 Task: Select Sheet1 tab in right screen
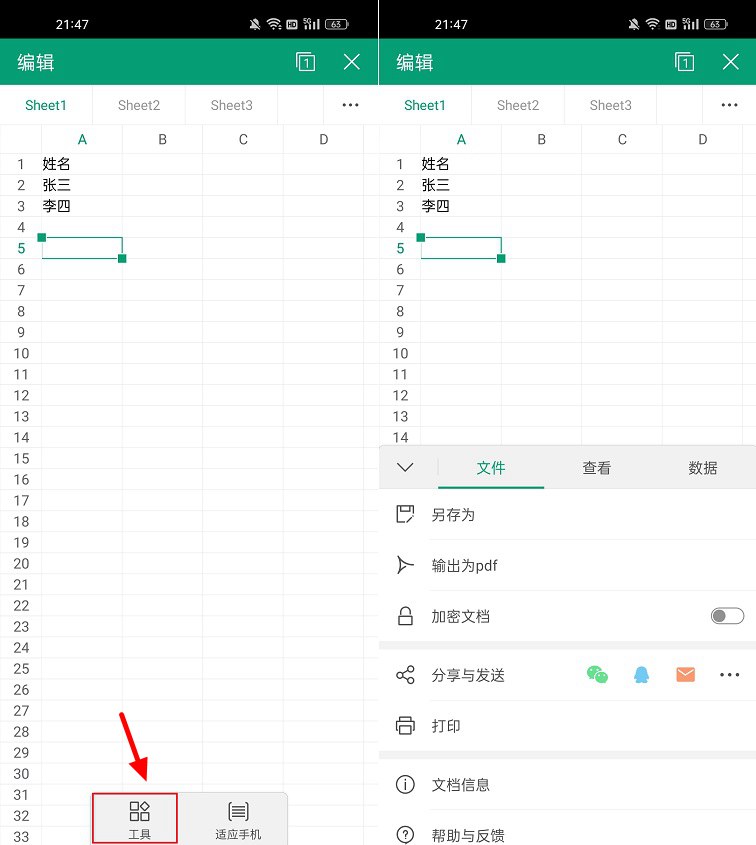pos(425,105)
